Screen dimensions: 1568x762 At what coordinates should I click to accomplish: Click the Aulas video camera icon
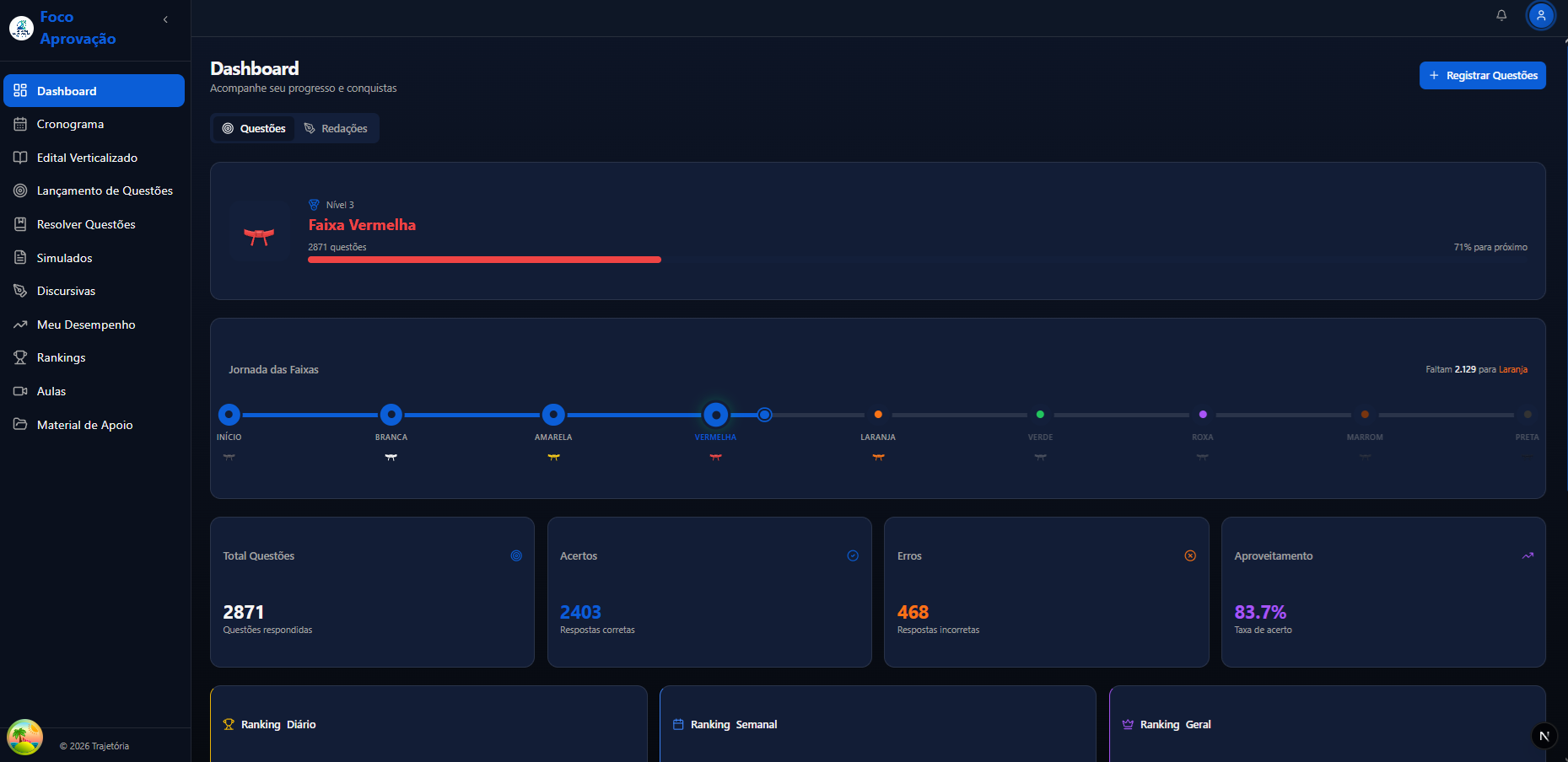(20, 391)
